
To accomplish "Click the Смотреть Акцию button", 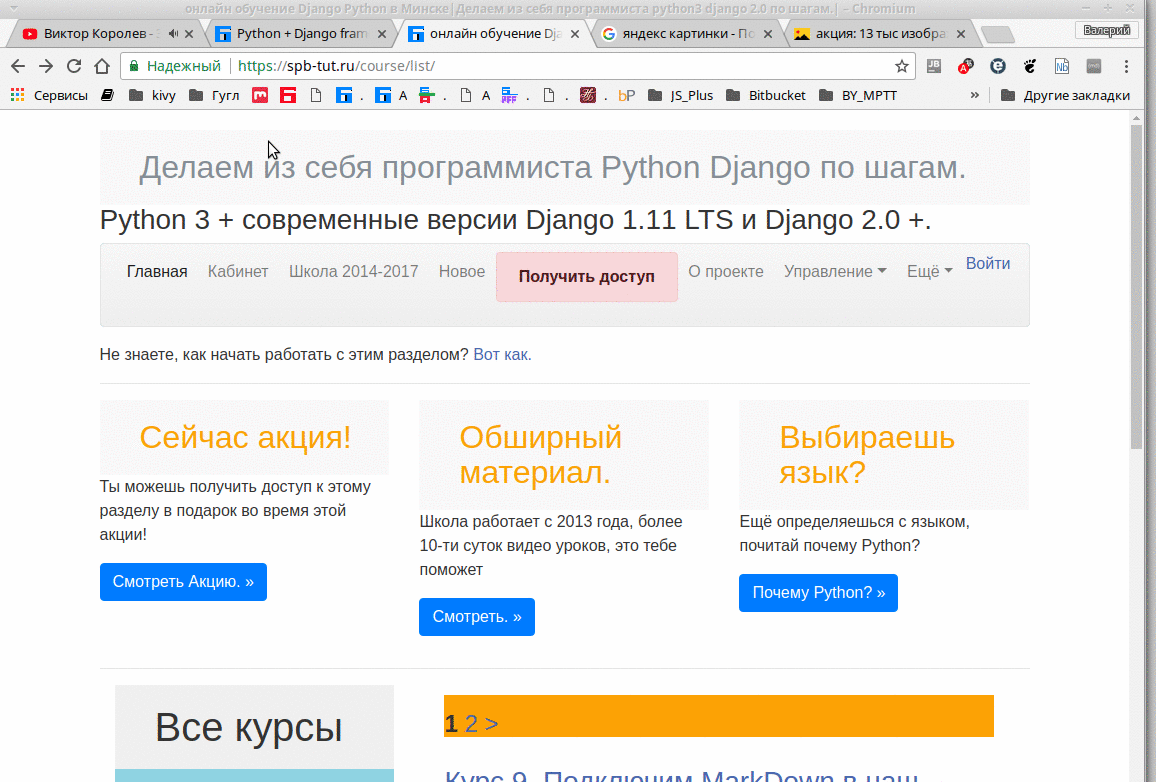I will pos(183,582).
